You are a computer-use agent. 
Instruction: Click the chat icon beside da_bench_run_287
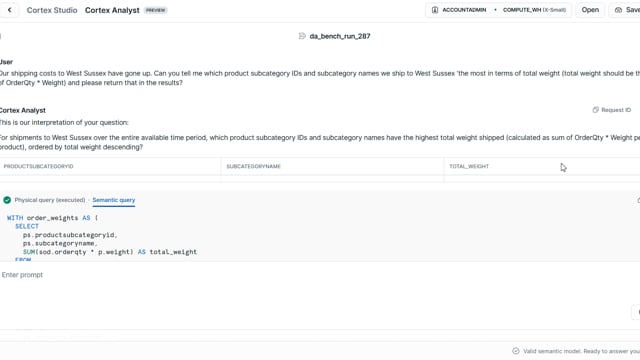(x=302, y=36)
